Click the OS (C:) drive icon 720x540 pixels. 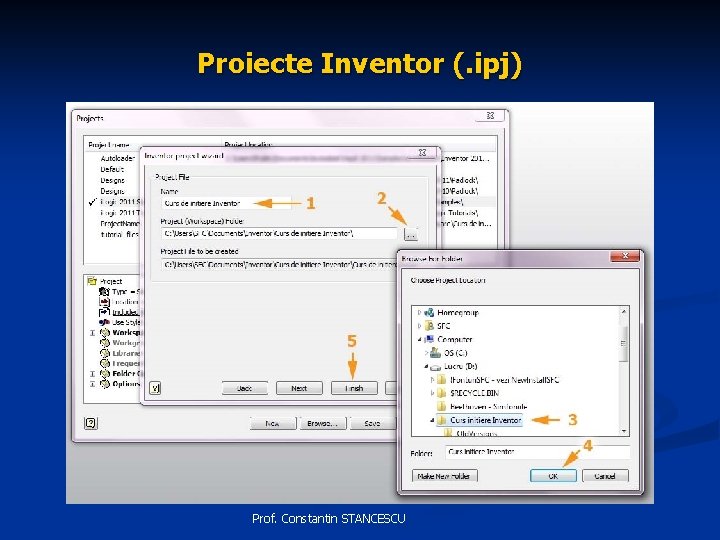click(x=435, y=353)
